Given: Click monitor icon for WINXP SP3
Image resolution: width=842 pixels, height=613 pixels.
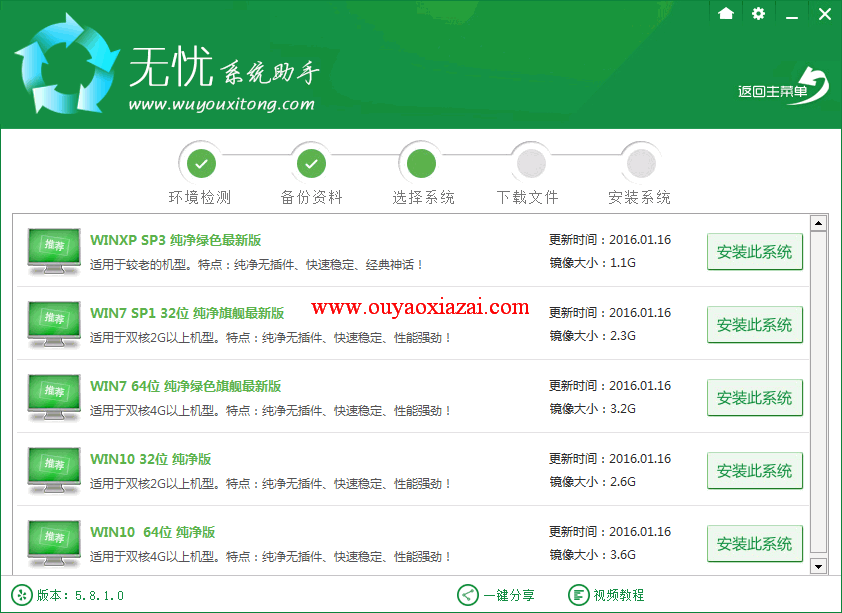Looking at the screenshot, I should 54,251.
